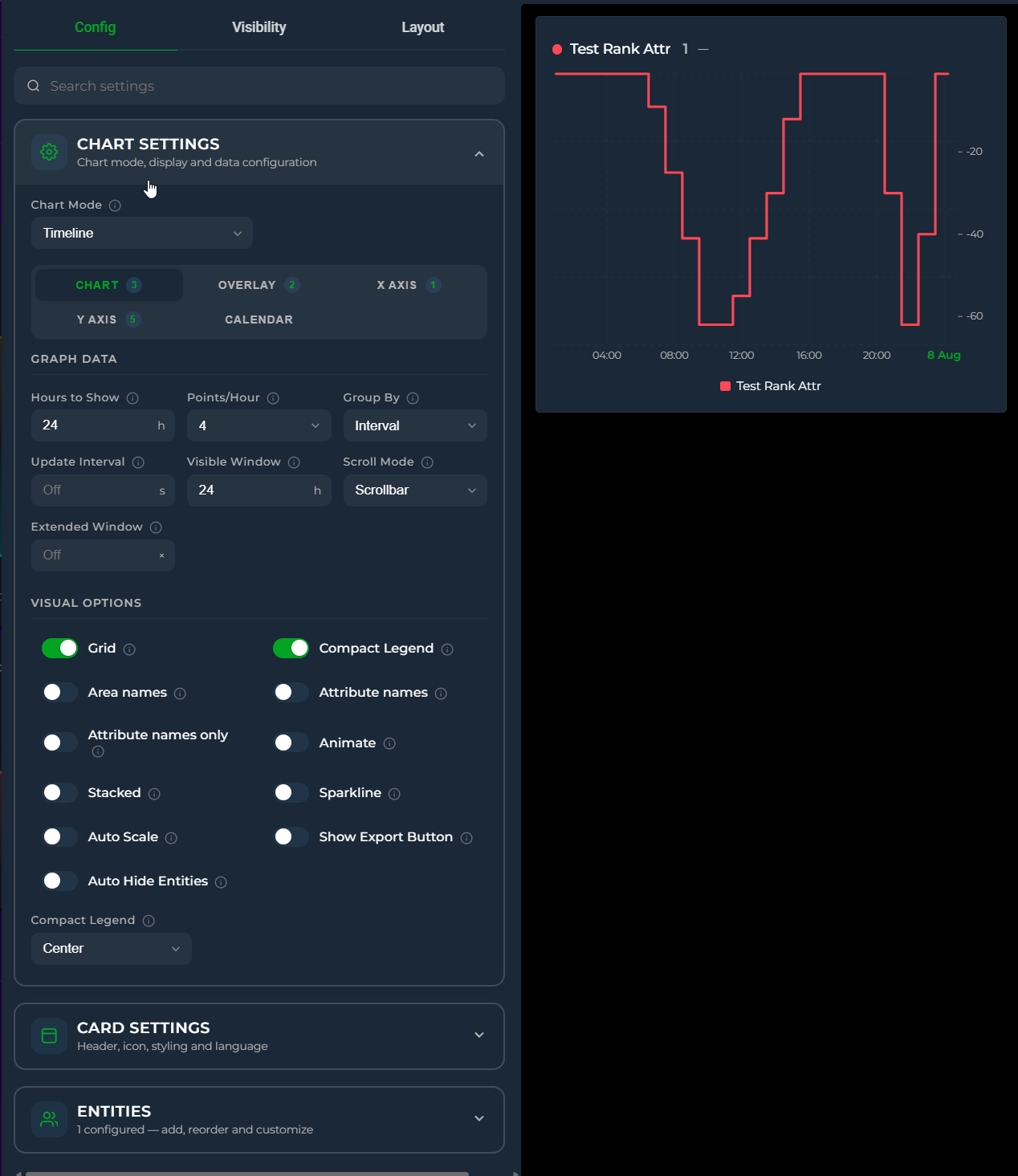Click info icon beside Compact Legend toggle
Image resolution: width=1018 pixels, height=1176 pixels.
pyautogui.click(x=447, y=649)
